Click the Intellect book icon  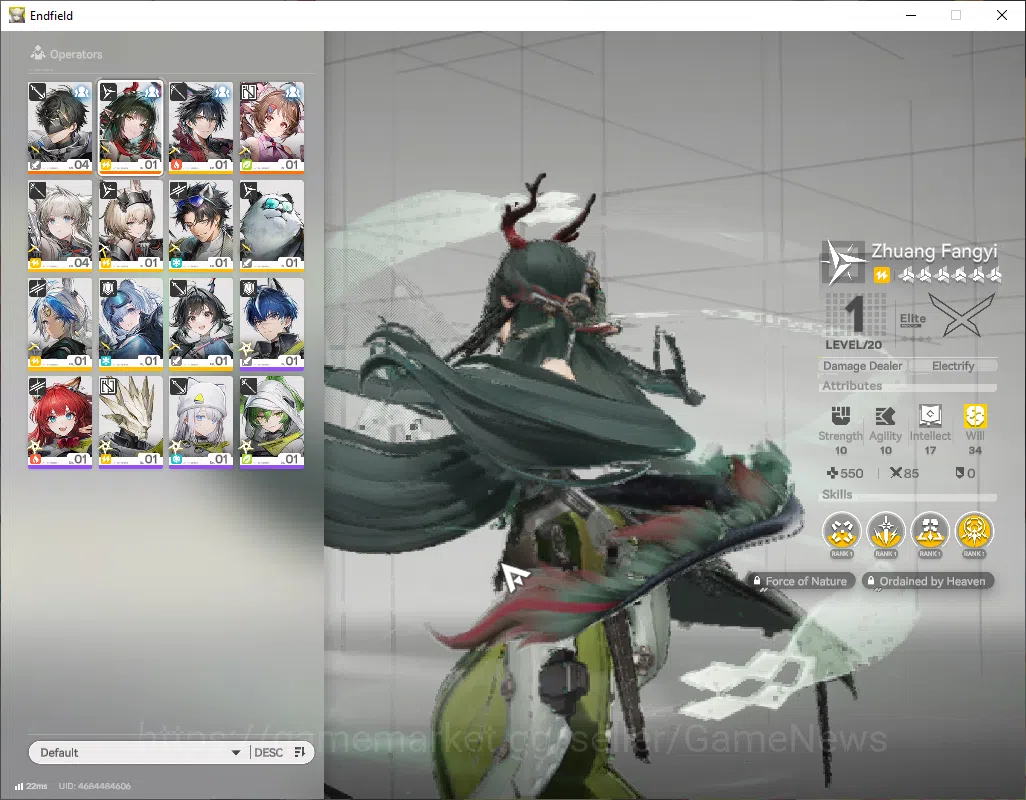tap(930, 415)
